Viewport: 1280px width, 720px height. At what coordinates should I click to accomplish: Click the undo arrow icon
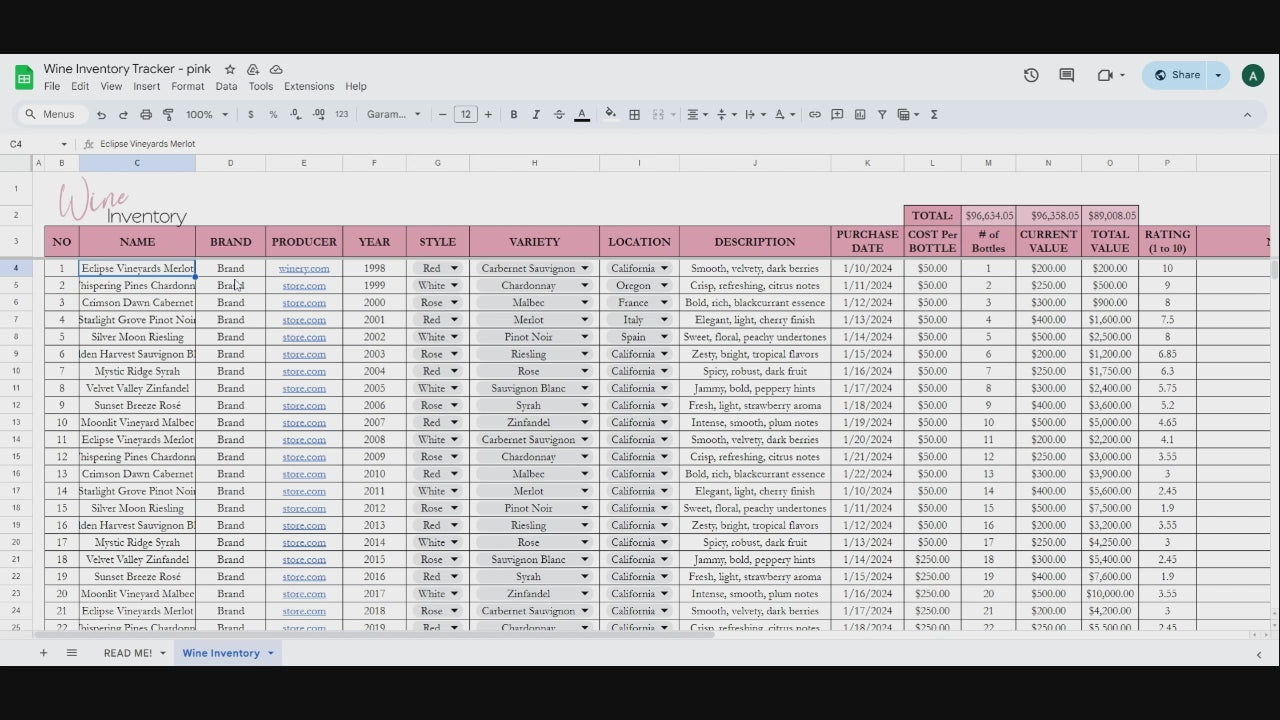point(101,115)
